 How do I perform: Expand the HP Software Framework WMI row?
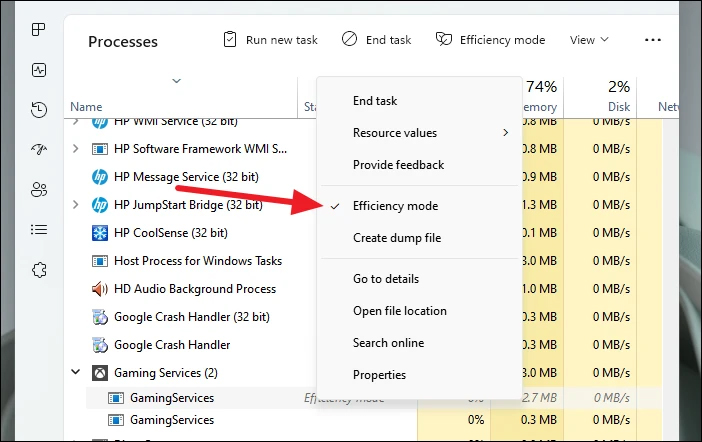click(x=76, y=149)
